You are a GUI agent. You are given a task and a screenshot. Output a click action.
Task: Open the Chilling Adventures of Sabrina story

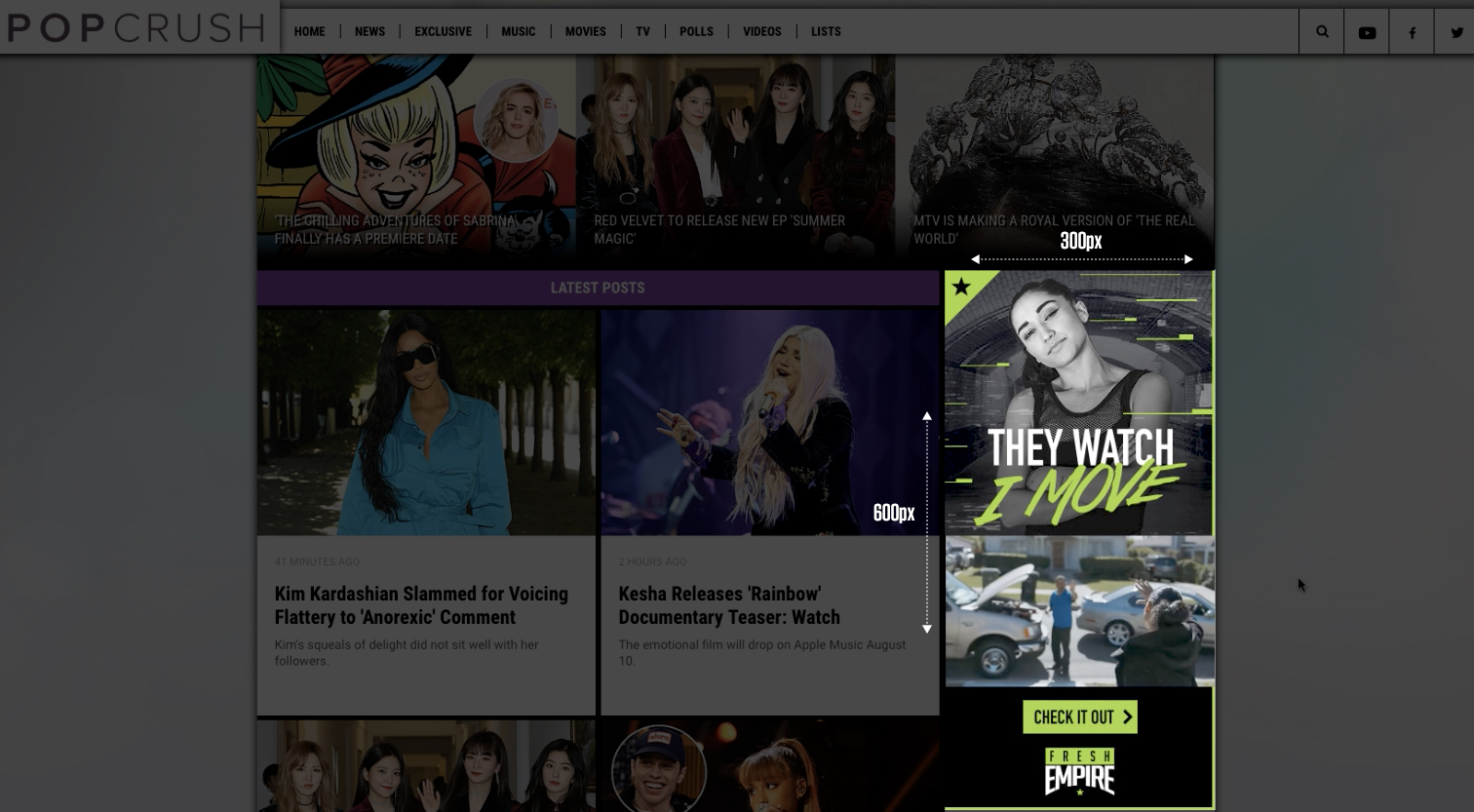[395, 229]
